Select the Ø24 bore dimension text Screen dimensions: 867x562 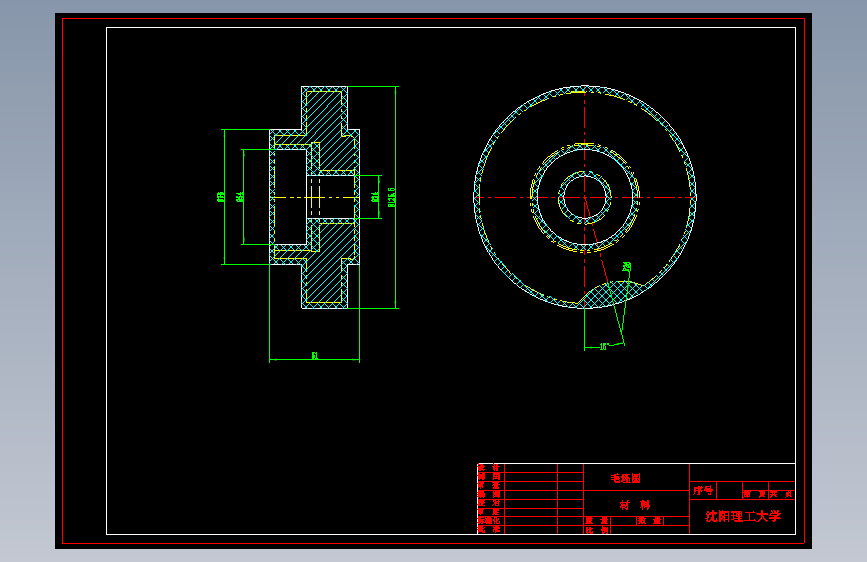pos(375,197)
